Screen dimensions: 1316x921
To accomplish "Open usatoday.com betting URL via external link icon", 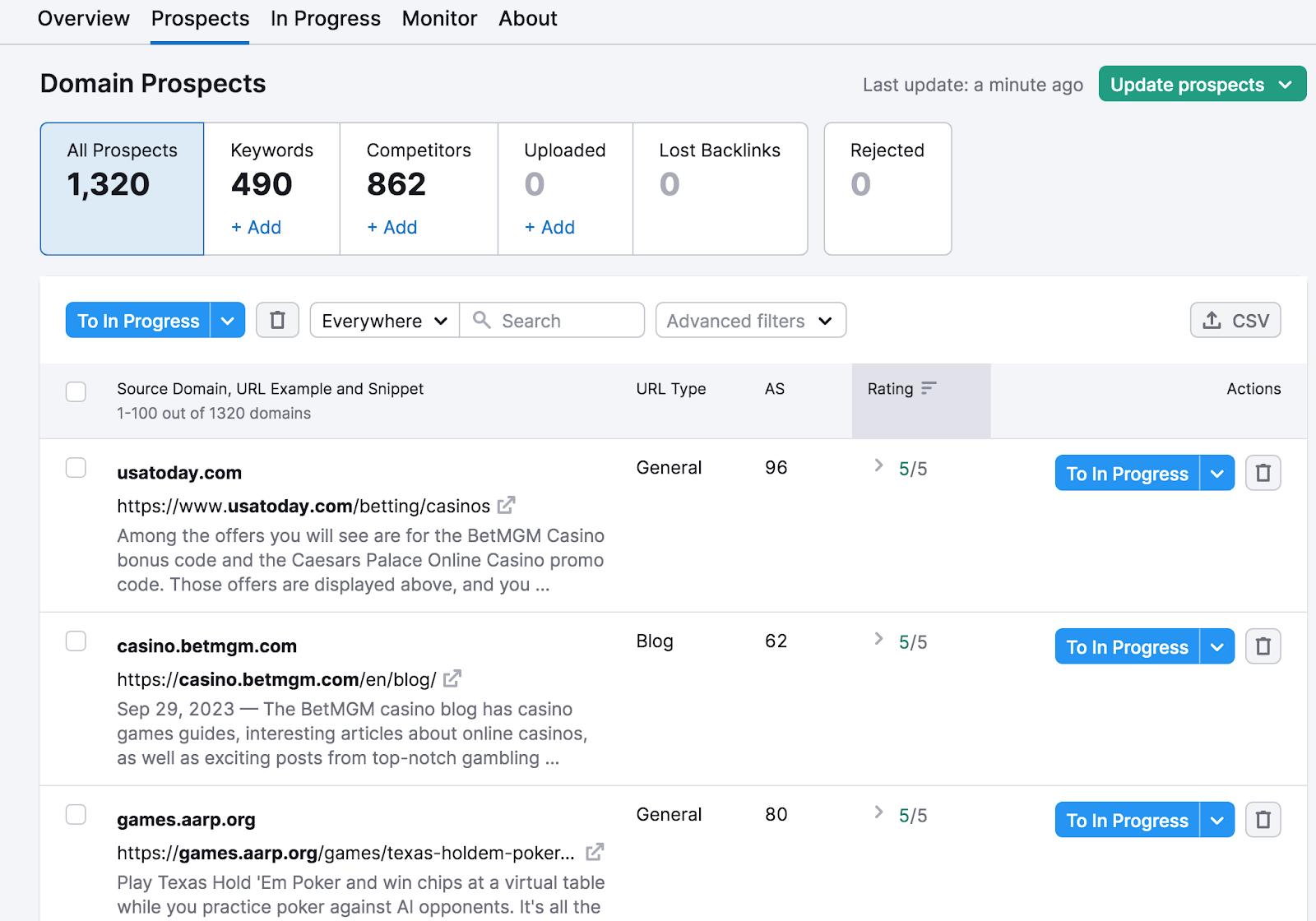I will tap(507, 505).
